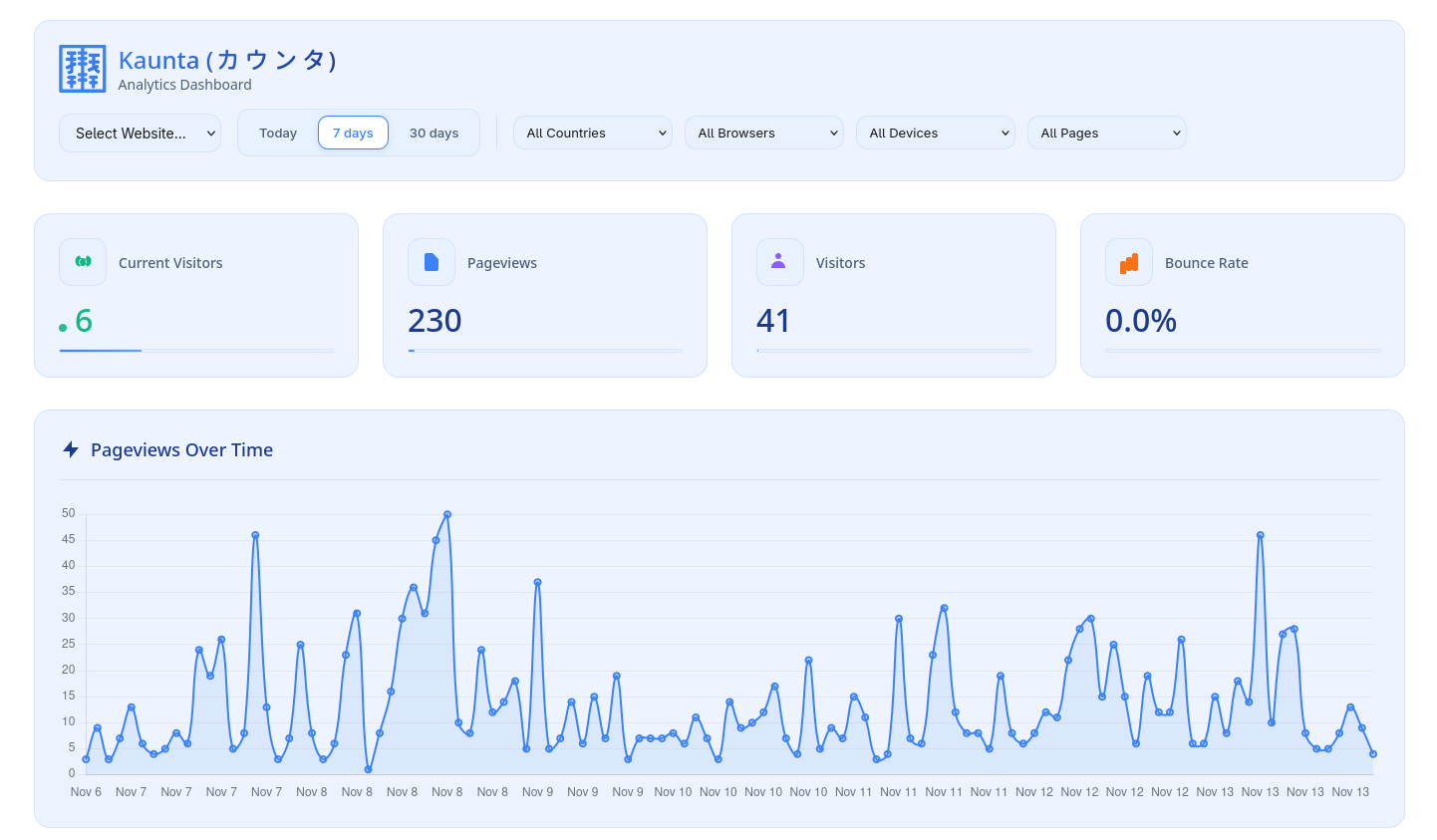Click the peak data point reaching 50
The height and width of the screenshot is (840, 1437).
point(447,513)
